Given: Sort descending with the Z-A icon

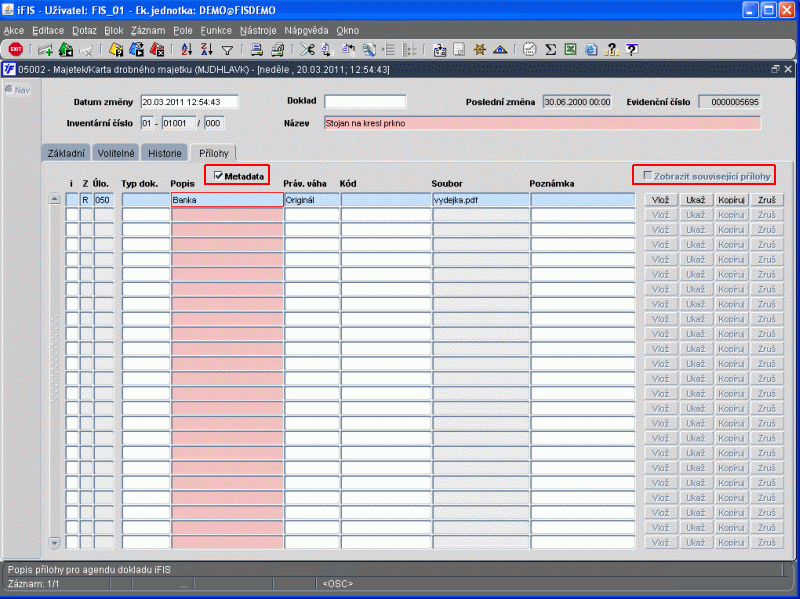Looking at the screenshot, I should pyautogui.click(x=207, y=49).
